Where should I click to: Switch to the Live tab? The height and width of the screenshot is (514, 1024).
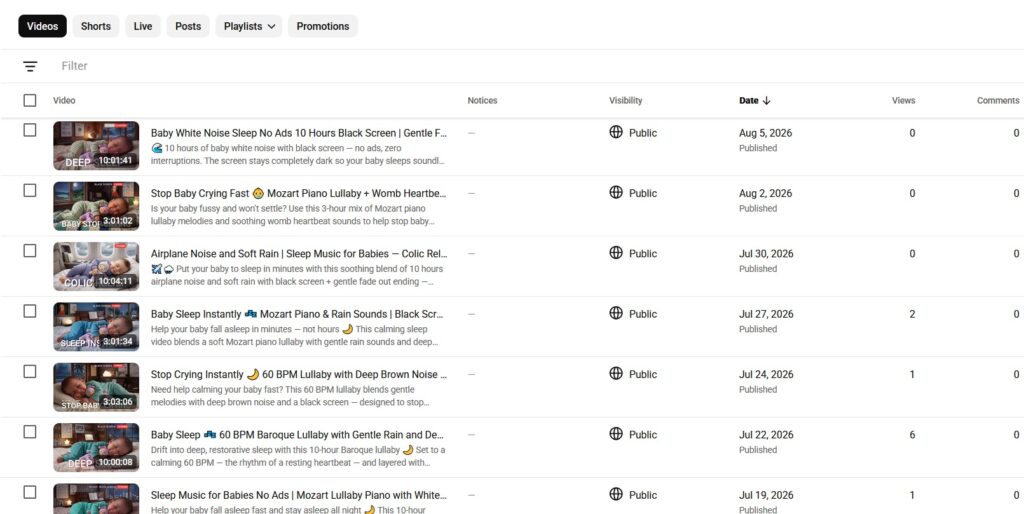click(143, 26)
